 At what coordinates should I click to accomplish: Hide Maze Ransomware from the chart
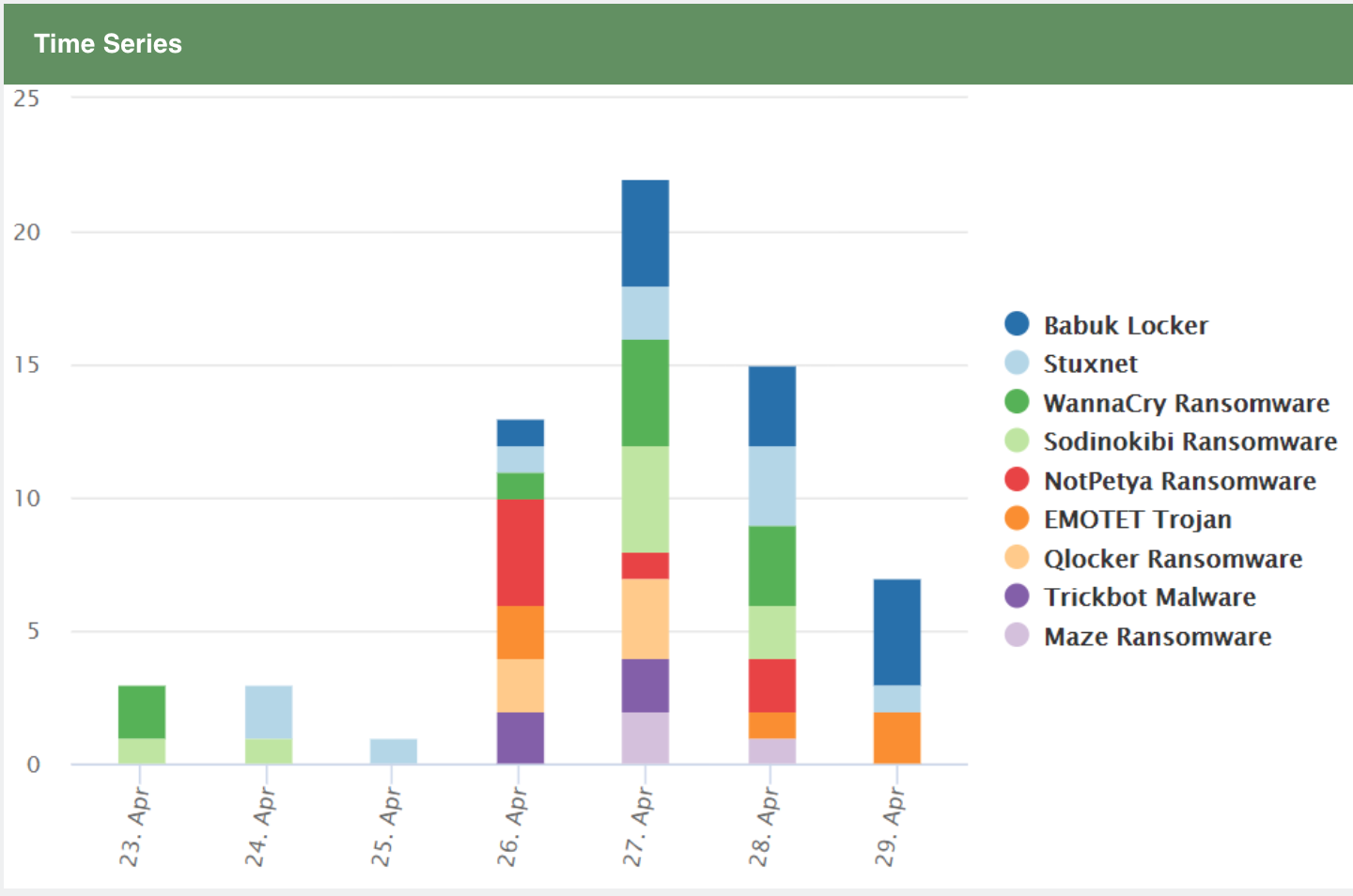[x=1157, y=637]
